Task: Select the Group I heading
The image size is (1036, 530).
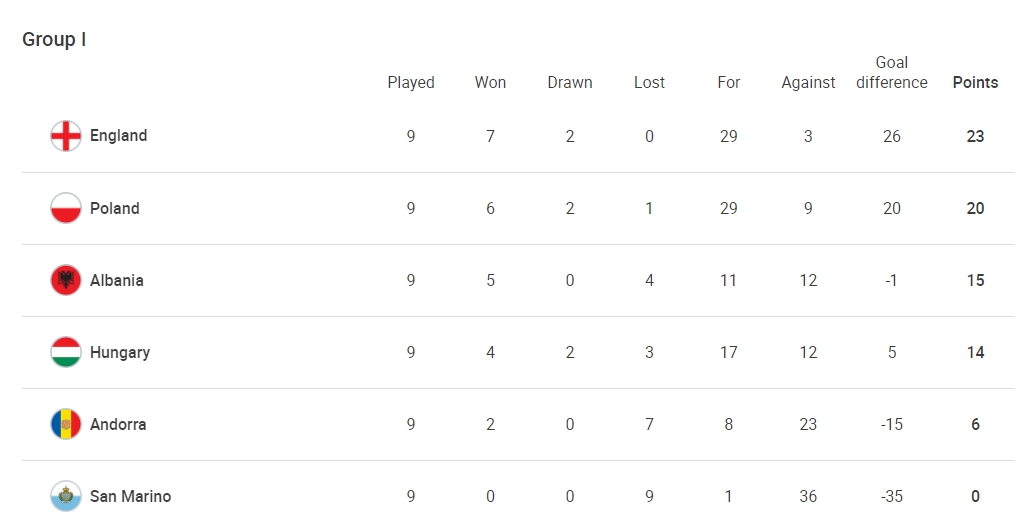Action: [54, 40]
